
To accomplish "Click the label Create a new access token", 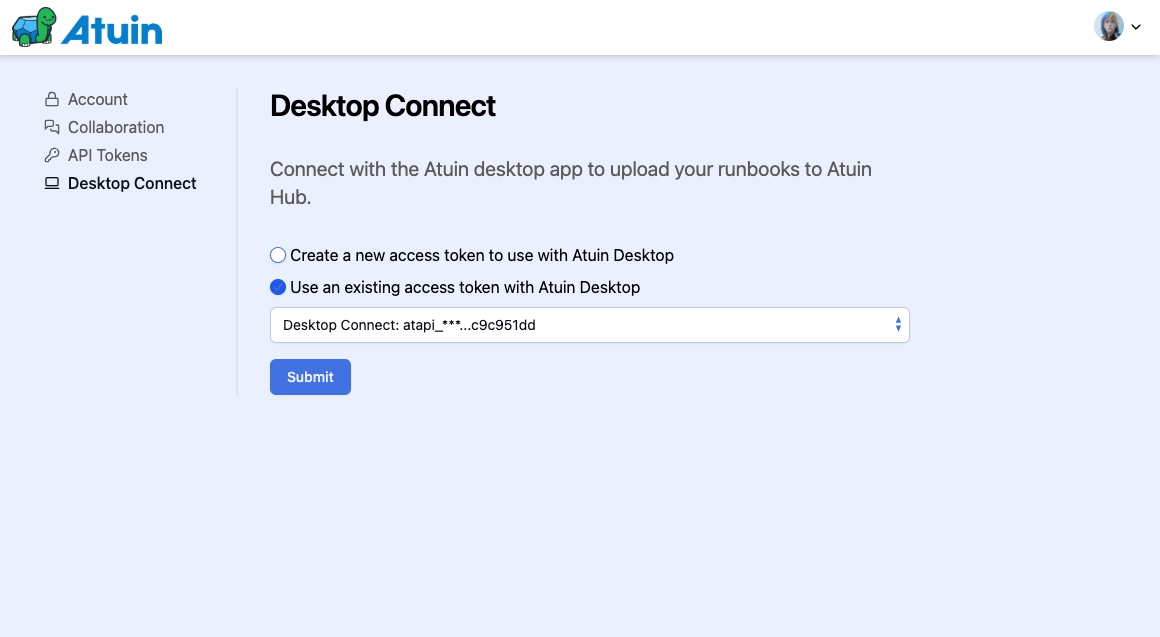I will pos(482,255).
